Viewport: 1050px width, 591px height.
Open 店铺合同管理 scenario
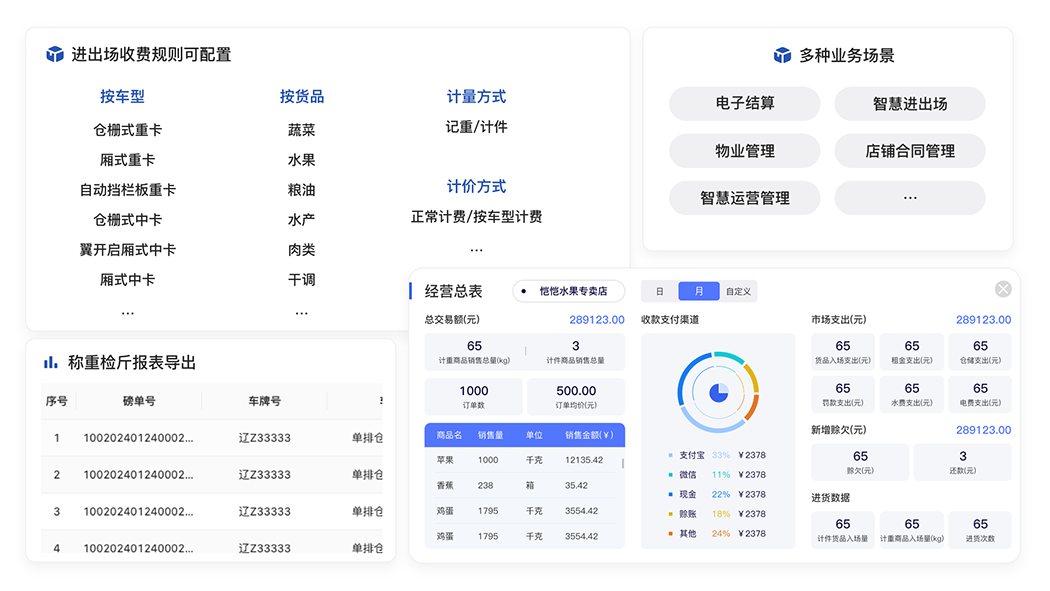[909, 151]
